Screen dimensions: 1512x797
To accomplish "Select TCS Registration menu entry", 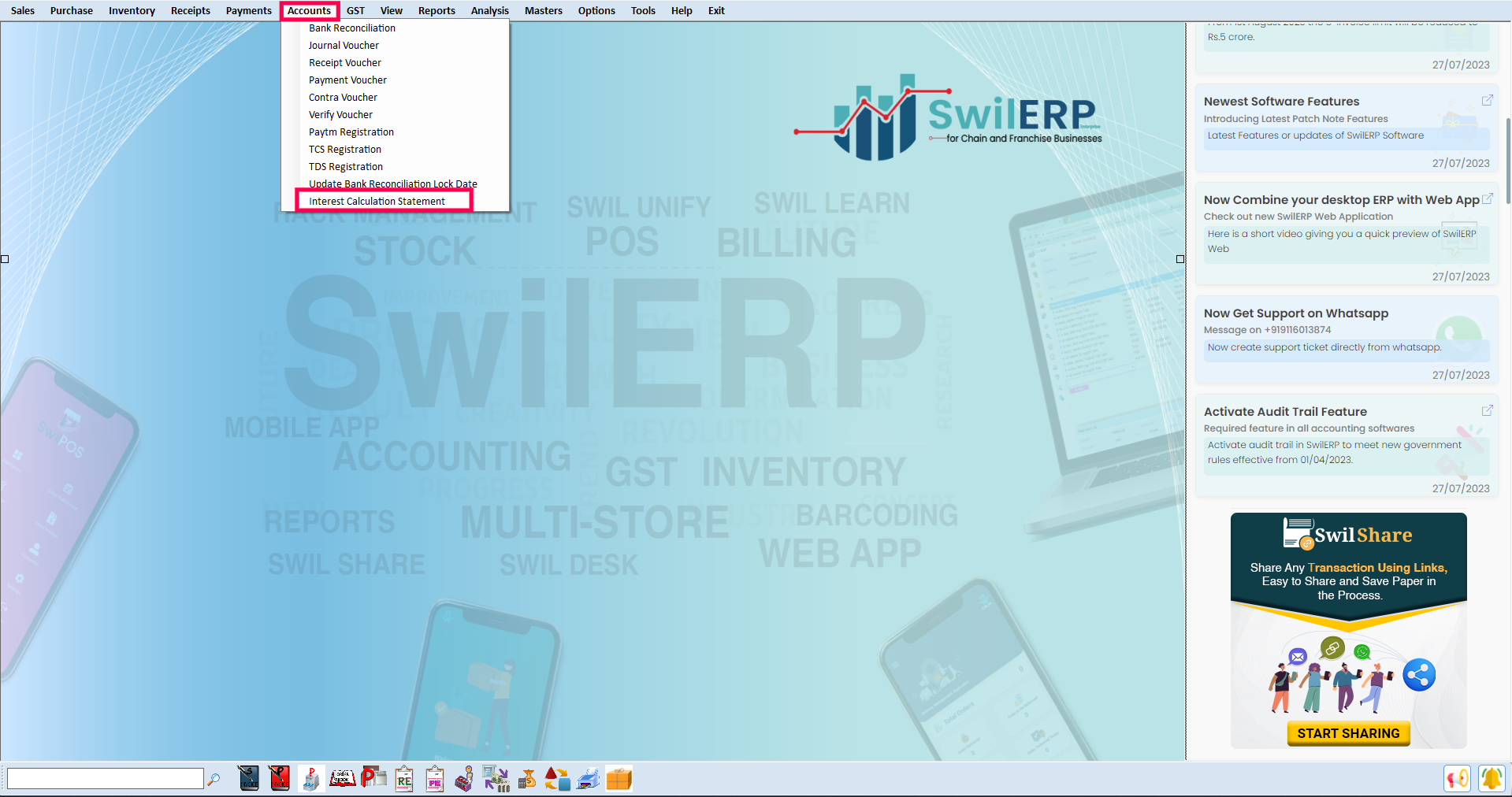I will tap(396, 149).
